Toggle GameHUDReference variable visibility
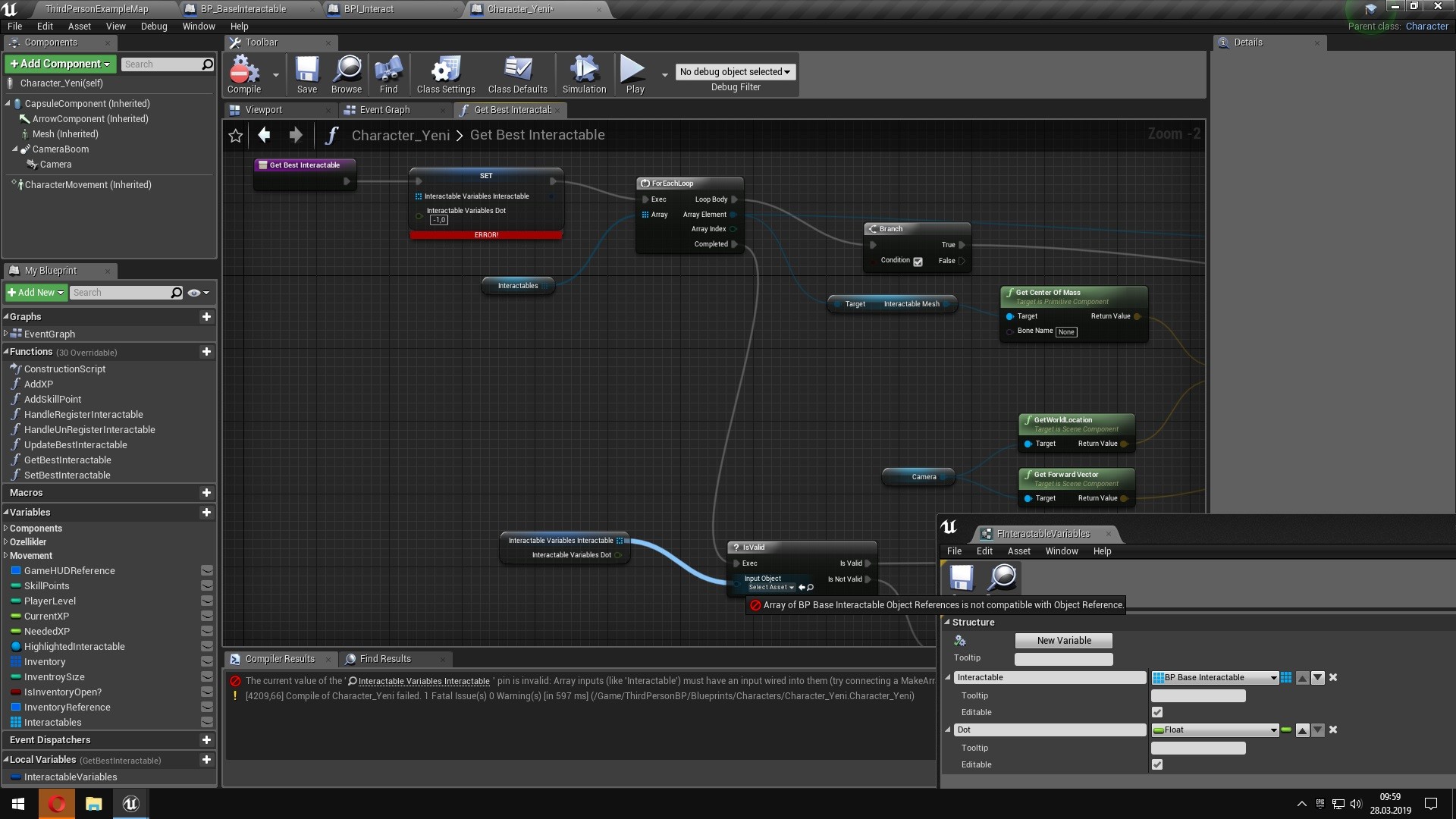This screenshot has height=819, width=1456. tap(206, 571)
